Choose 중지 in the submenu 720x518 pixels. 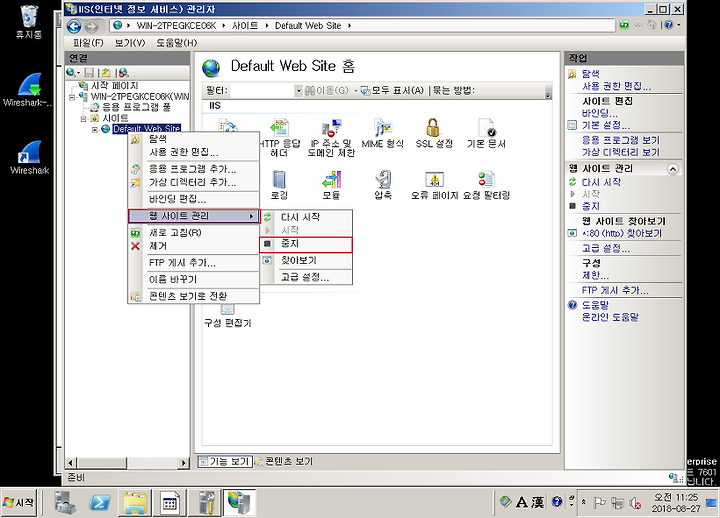click(306, 245)
